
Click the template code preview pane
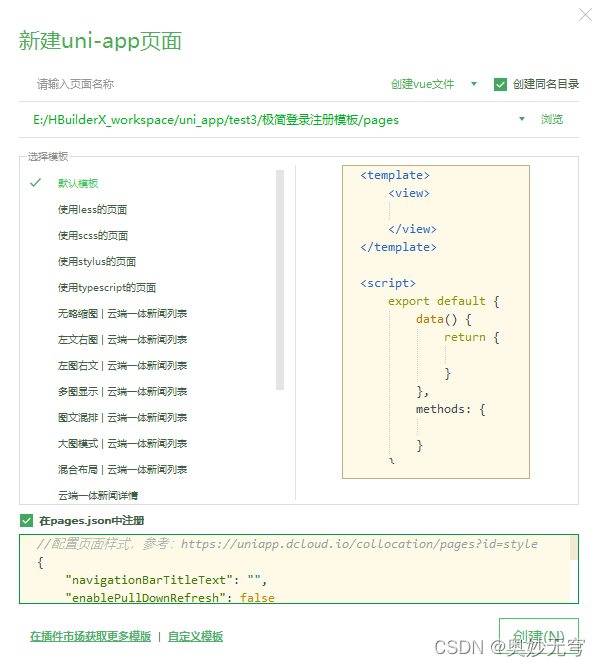tap(436, 322)
